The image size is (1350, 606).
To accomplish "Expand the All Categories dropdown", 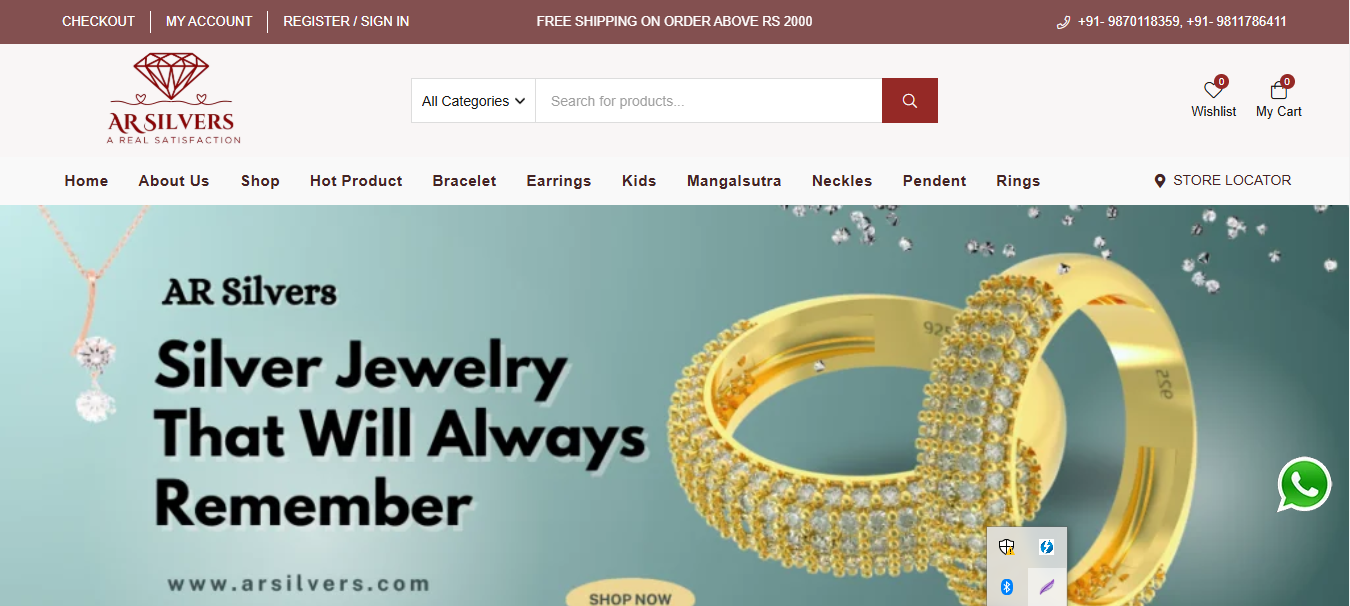I will (473, 101).
